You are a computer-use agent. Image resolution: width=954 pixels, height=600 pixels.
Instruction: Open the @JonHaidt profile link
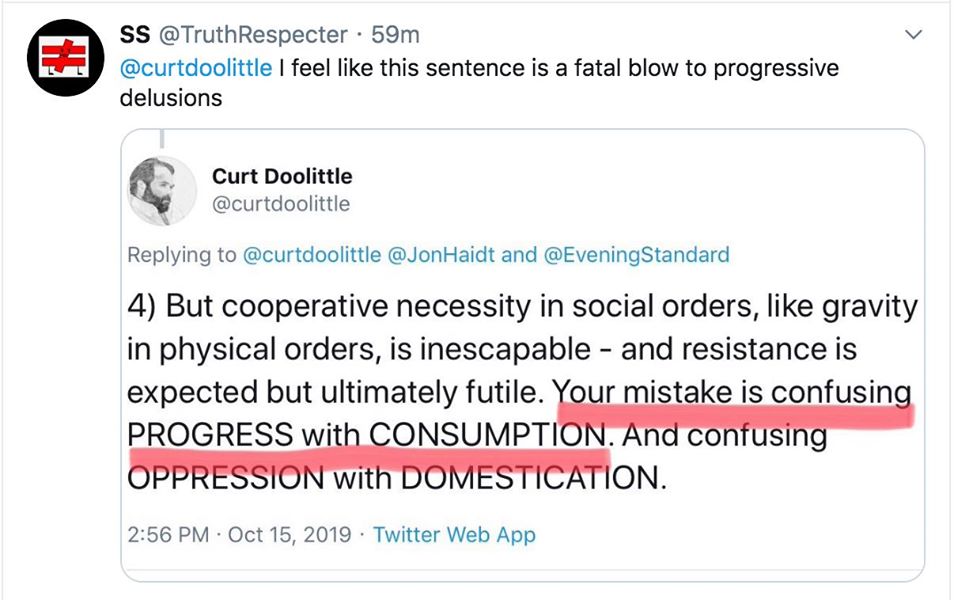click(x=443, y=255)
